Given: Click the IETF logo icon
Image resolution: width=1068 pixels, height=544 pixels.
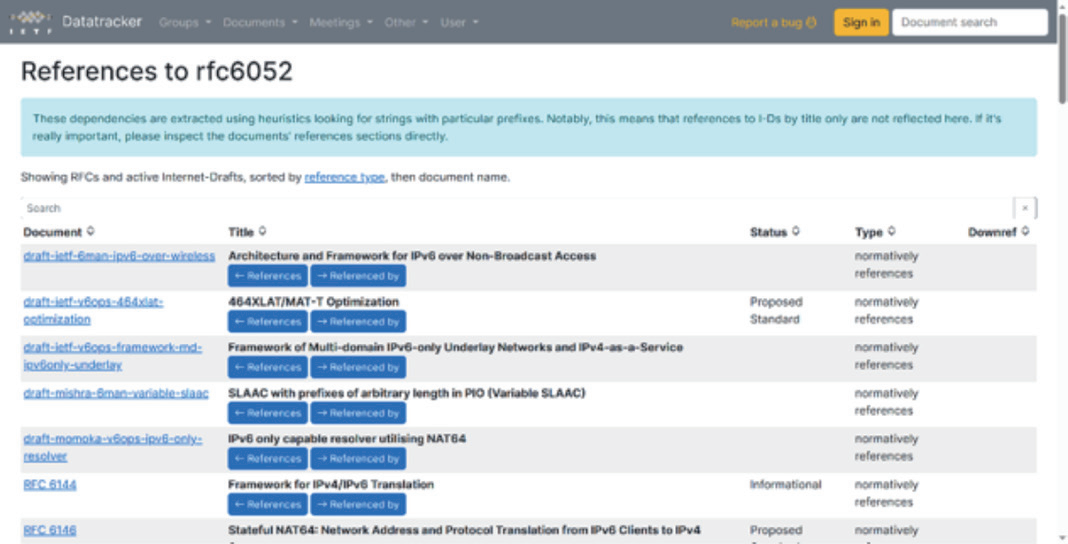Looking at the screenshot, I should pyautogui.click(x=30, y=22).
